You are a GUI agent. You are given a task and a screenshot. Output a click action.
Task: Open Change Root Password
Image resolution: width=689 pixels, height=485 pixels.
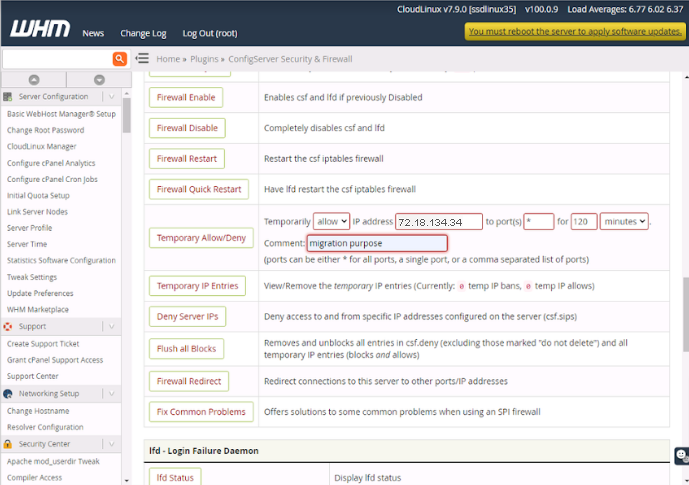(45, 130)
